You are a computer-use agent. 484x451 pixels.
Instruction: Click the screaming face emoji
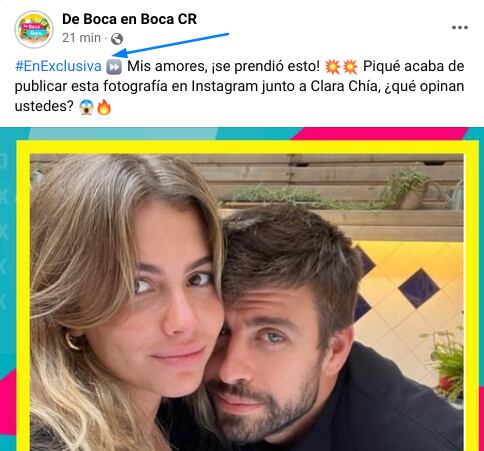point(86,108)
